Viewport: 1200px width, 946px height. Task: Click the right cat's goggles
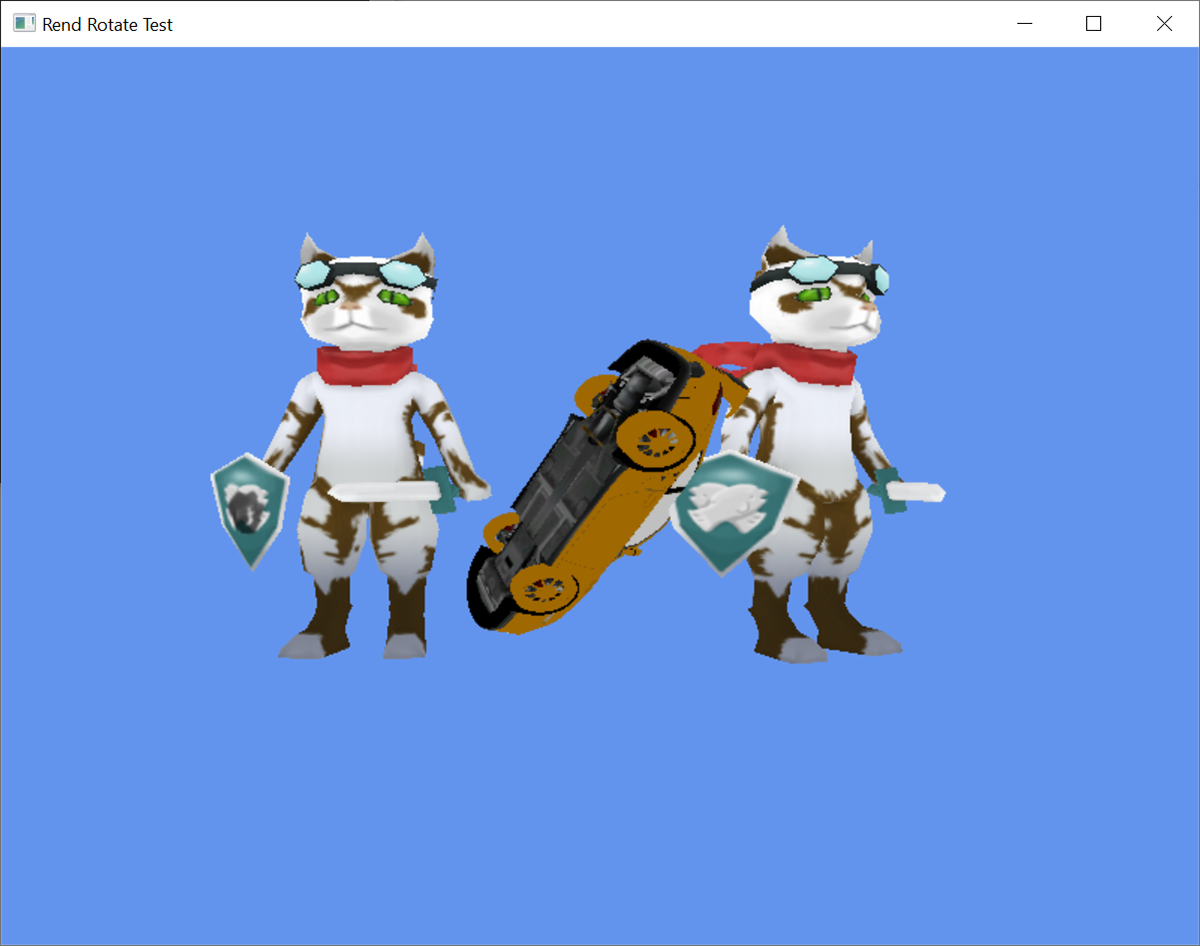coord(822,274)
